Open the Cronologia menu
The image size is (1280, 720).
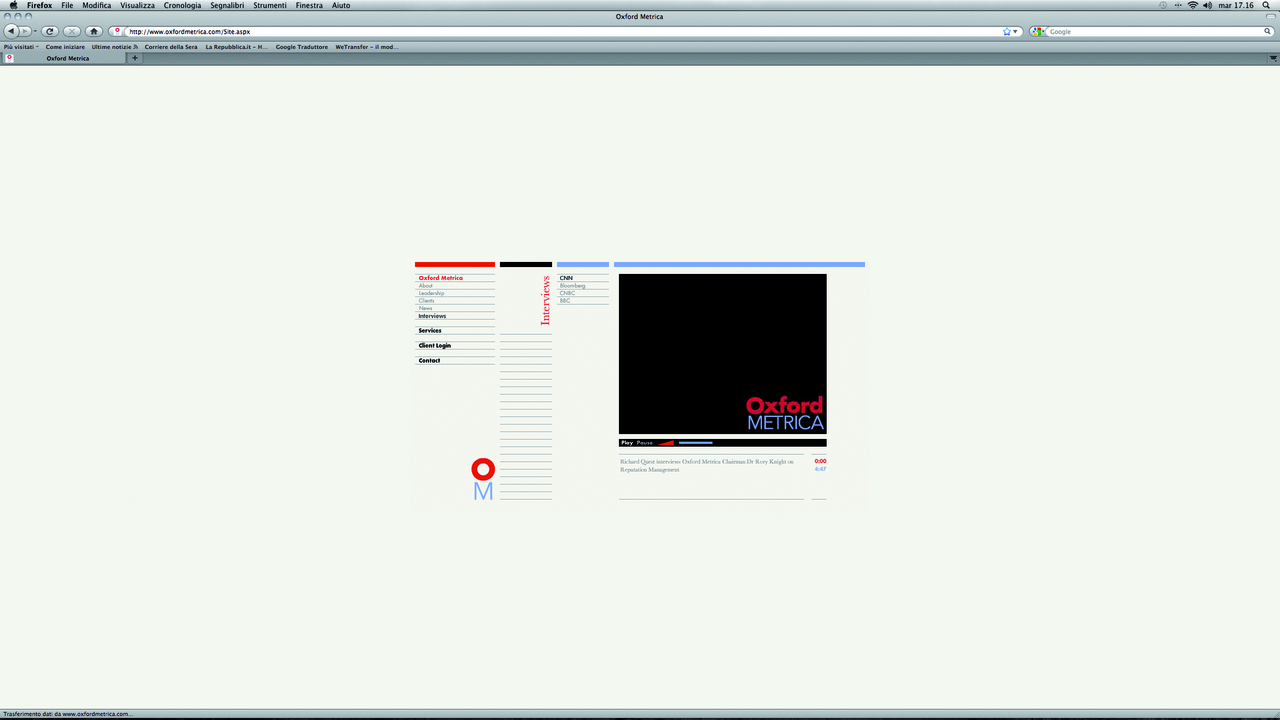point(183,5)
